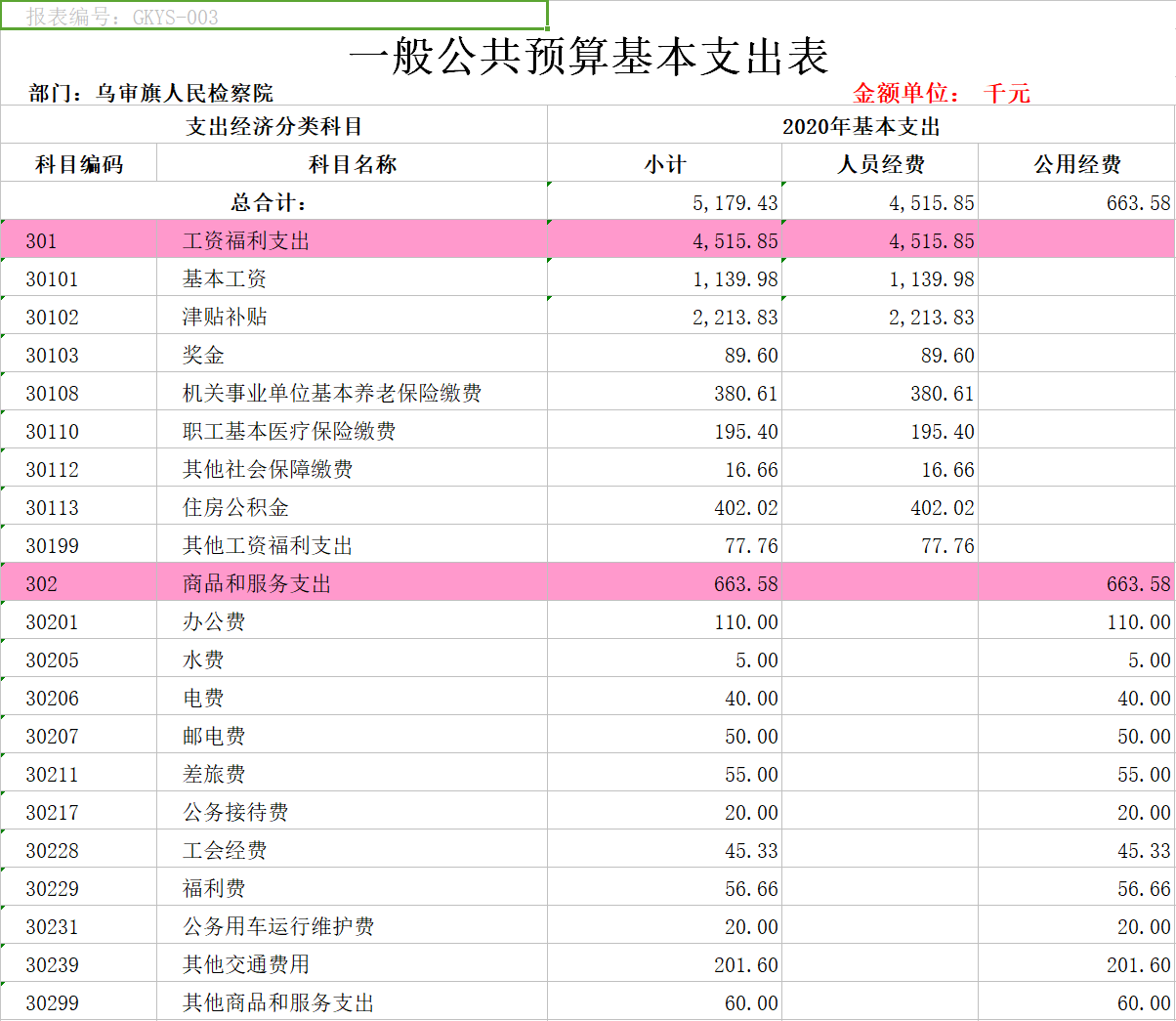
Task: Select the 公用经费 value 110.00 for 办公费
Action: pos(1077,620)
